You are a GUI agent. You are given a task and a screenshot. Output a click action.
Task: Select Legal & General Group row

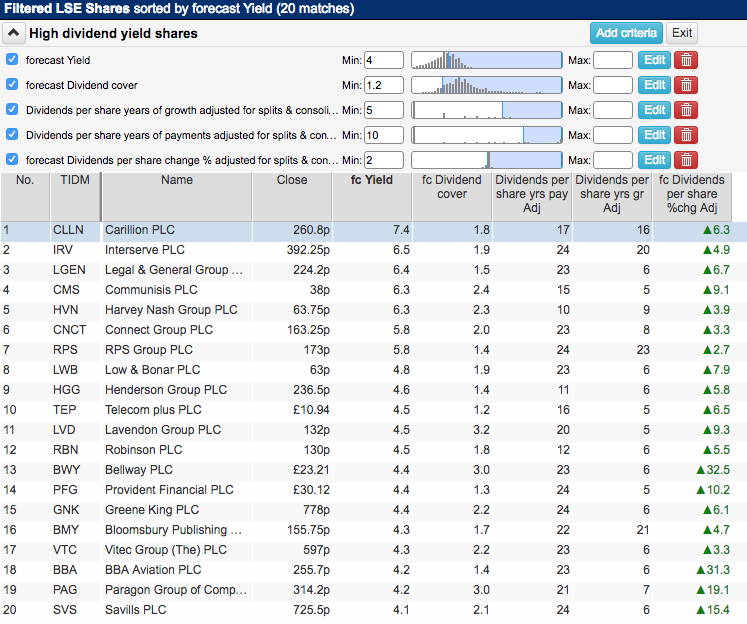tap(374, 270)
